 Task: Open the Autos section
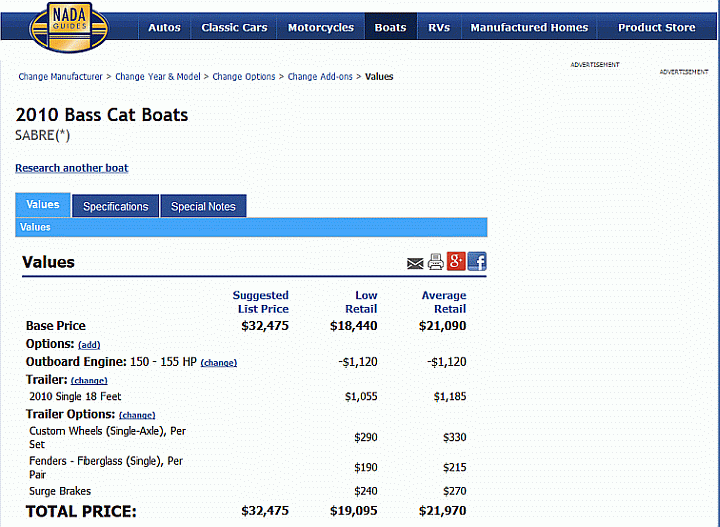click(164, 28)
